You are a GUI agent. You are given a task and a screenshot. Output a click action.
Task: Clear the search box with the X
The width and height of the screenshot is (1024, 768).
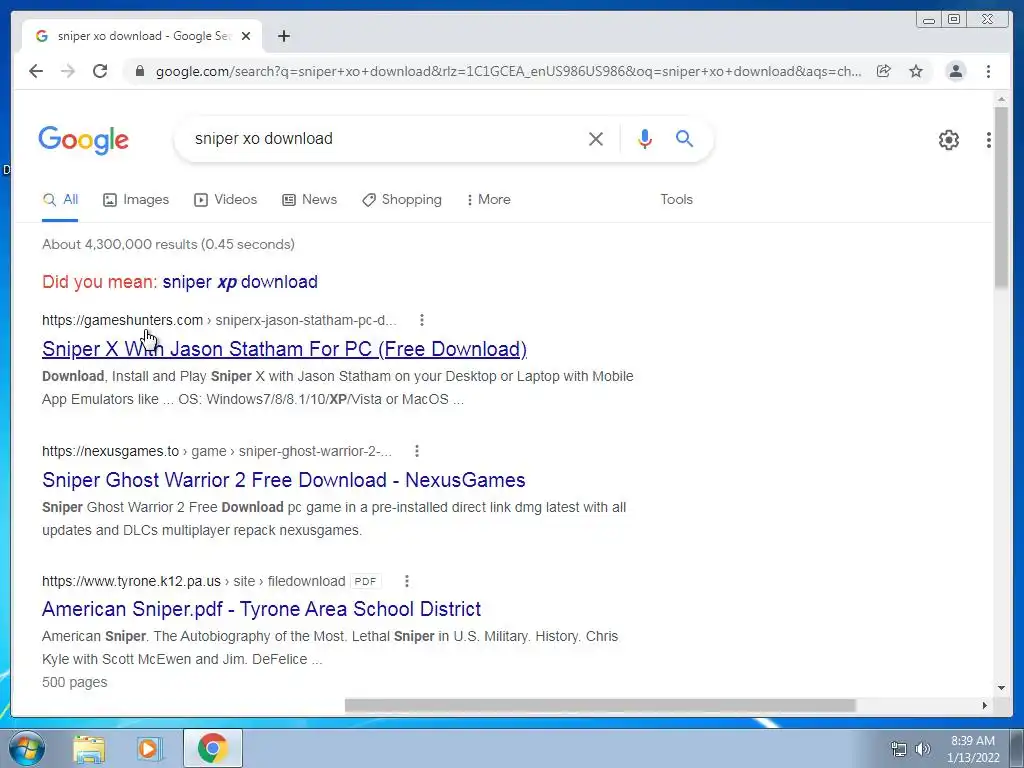pos(596,138)
